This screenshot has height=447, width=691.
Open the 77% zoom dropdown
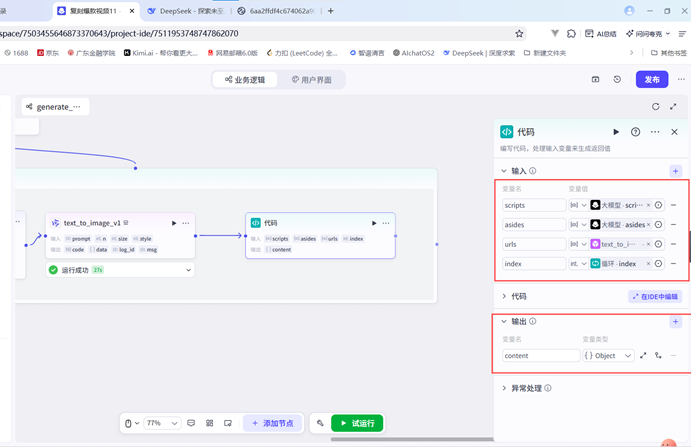tap(162, 423)
